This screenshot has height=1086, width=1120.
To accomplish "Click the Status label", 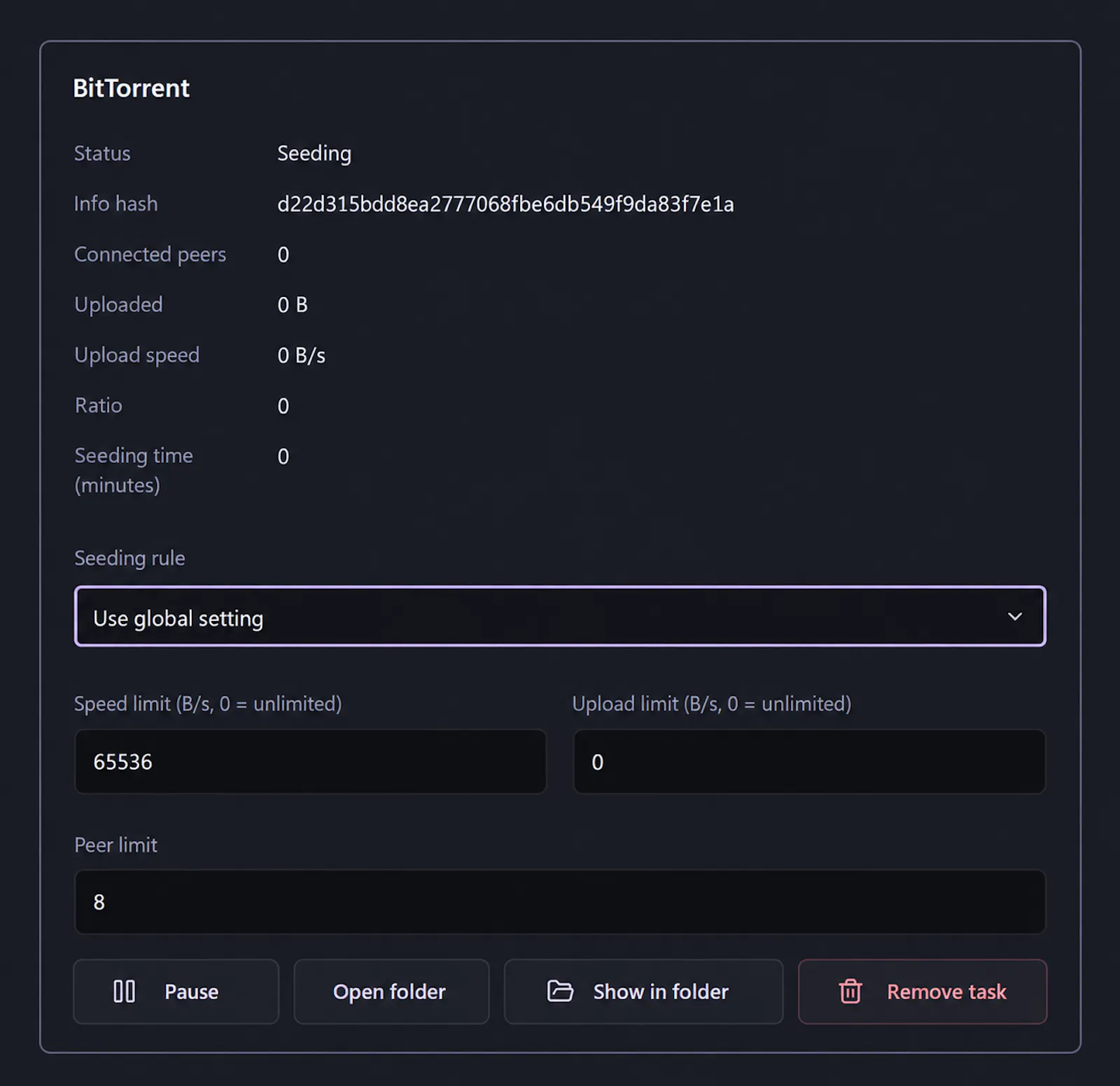I will click(x=102, y=154).
